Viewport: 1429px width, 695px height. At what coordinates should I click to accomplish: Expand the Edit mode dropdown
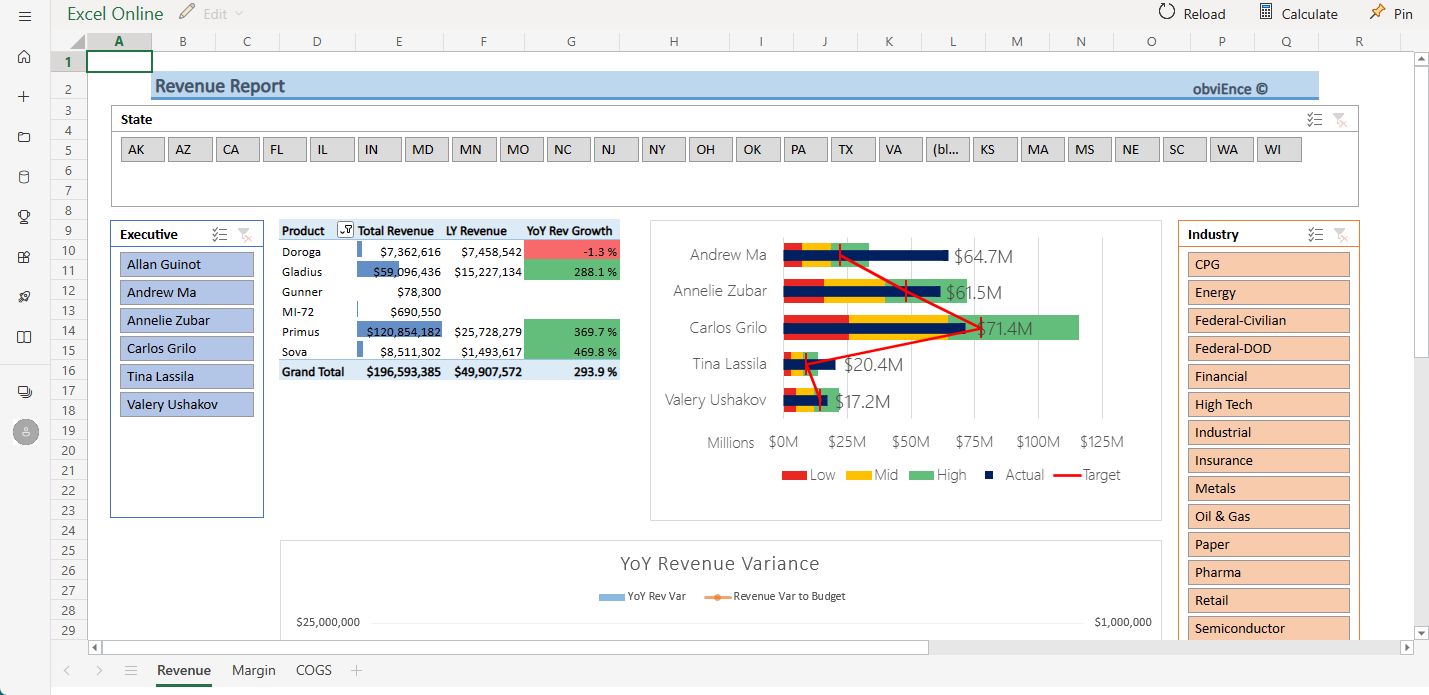(x=238, y=14)
